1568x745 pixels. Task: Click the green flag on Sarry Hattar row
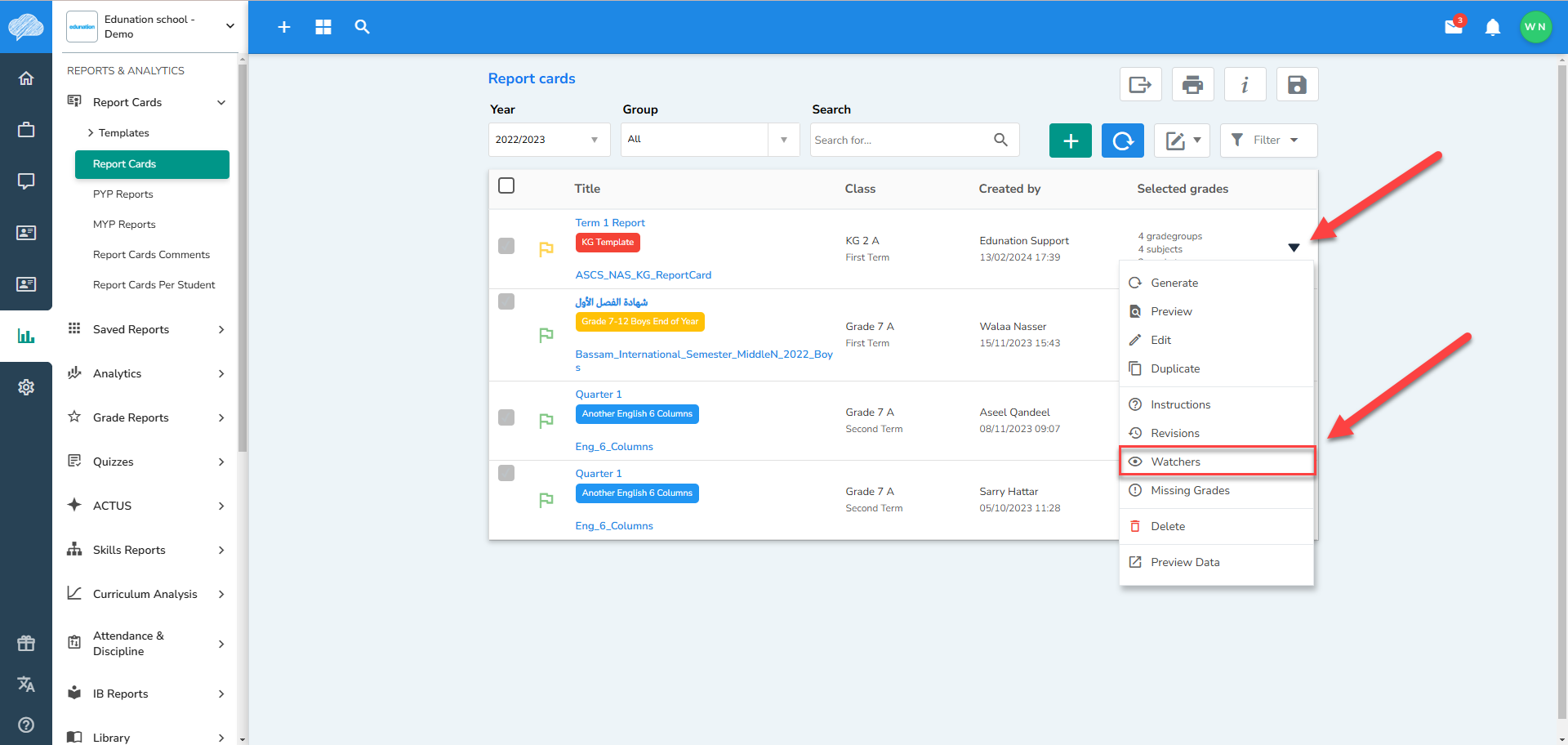[546, 500]
